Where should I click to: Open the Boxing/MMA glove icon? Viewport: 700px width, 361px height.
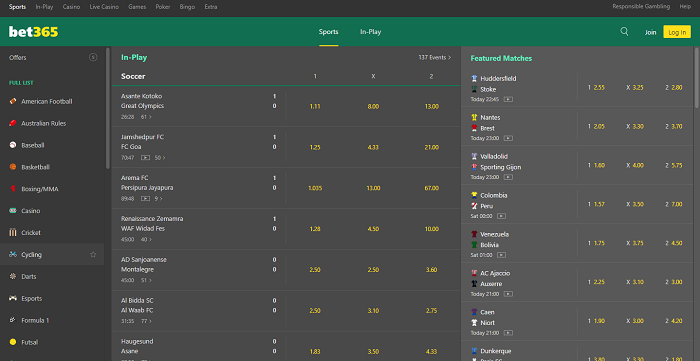tap(12, 189)
